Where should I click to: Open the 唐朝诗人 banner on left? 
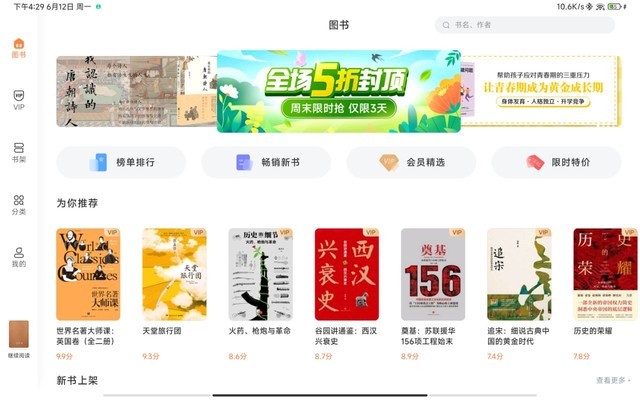(137, 91)
